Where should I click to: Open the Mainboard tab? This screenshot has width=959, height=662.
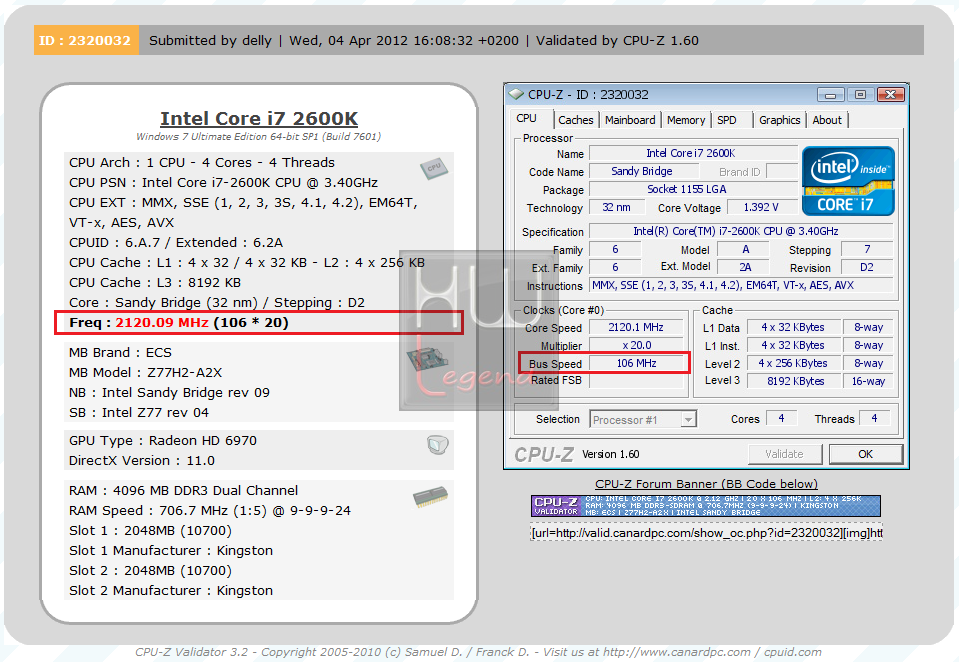[x=630, y=120]
